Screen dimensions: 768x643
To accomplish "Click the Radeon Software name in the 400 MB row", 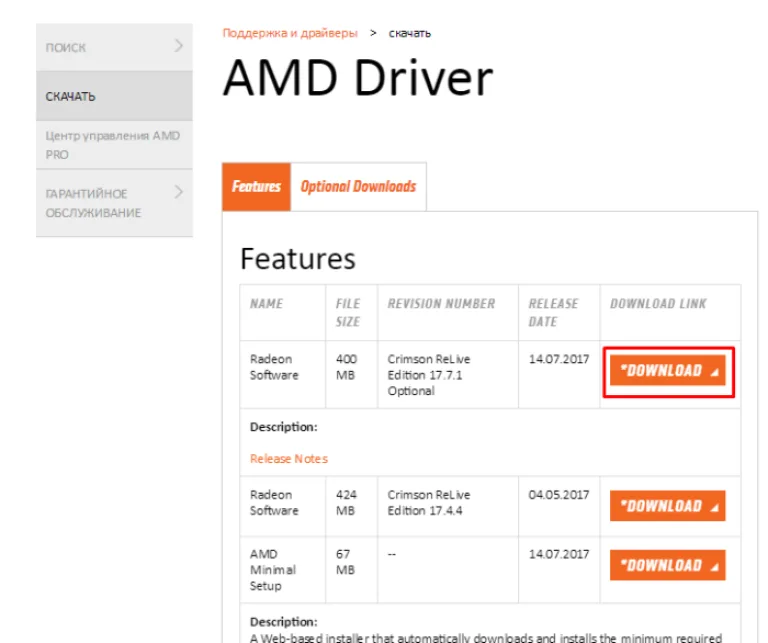I will click(274, 367).
